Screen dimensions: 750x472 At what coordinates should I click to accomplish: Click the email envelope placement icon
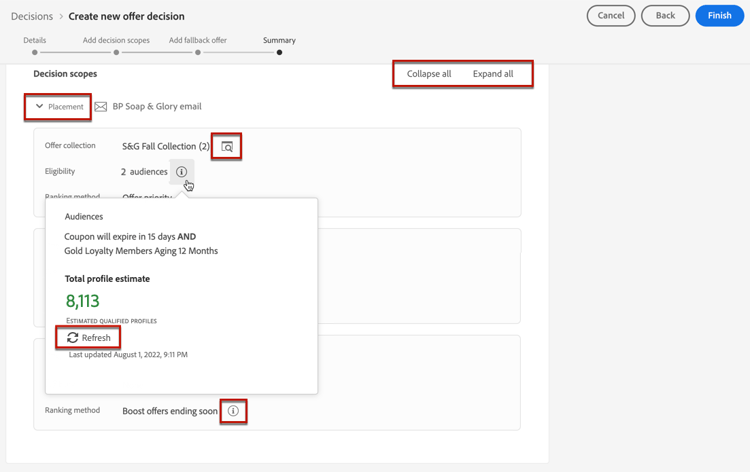click(100, 107)
